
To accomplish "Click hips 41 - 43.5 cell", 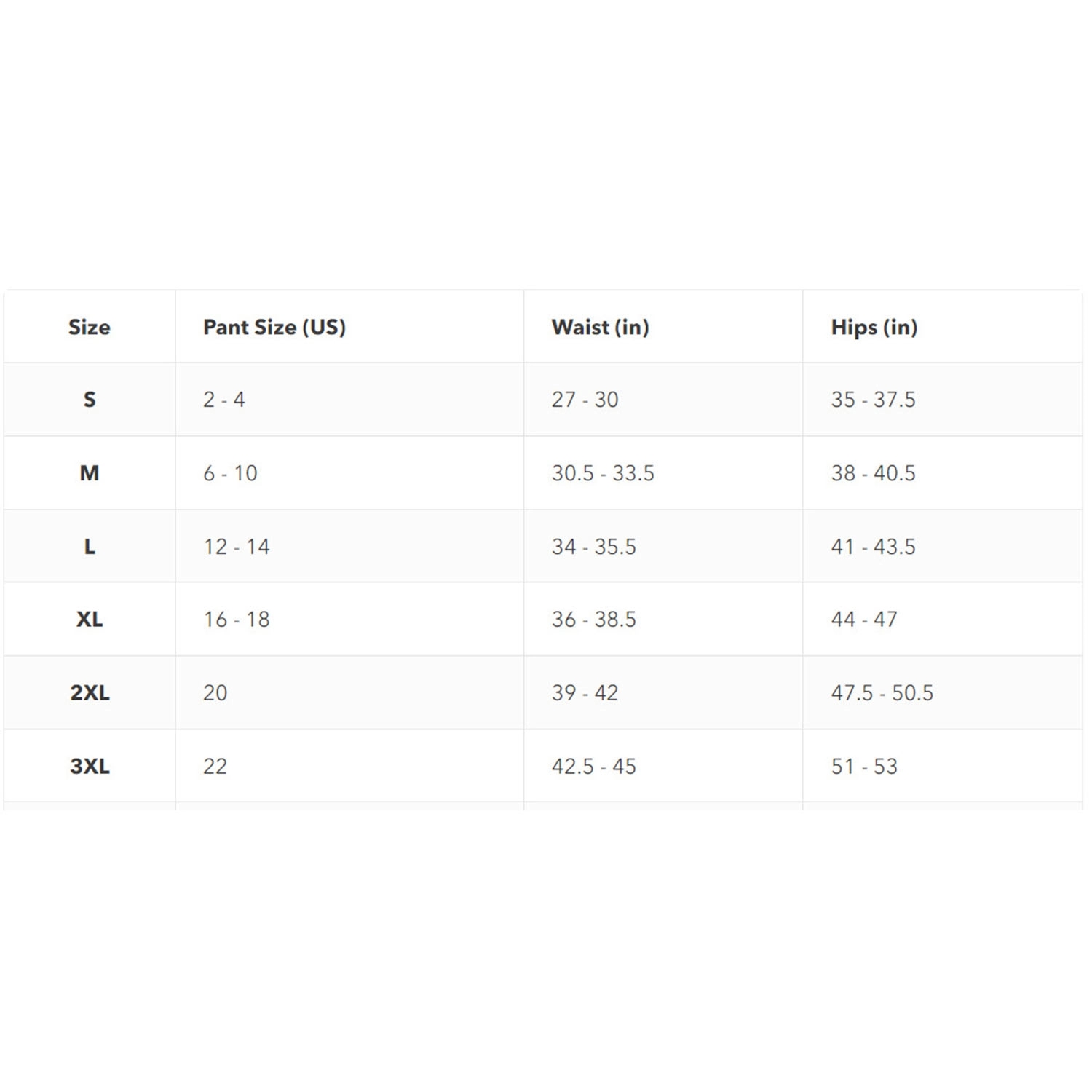I will coord(873,547).
